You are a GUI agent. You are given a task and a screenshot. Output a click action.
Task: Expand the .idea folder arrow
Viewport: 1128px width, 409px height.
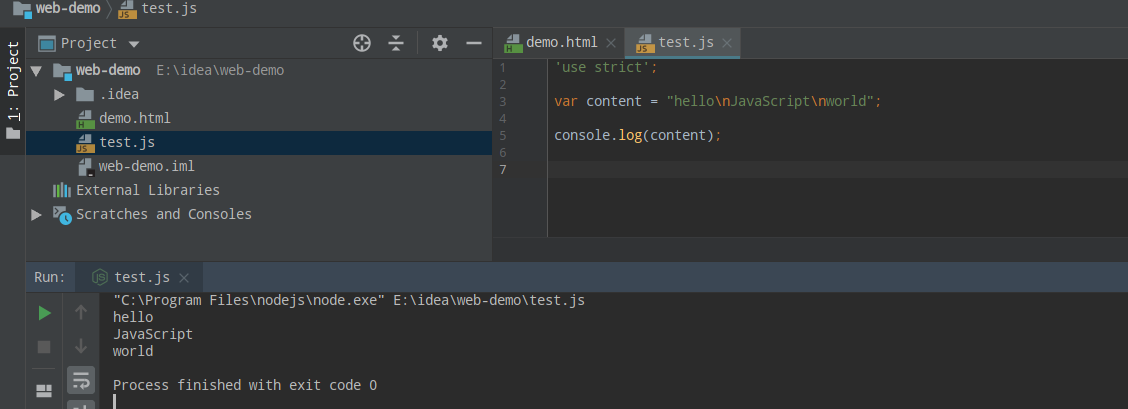click(x=59, y=94)
